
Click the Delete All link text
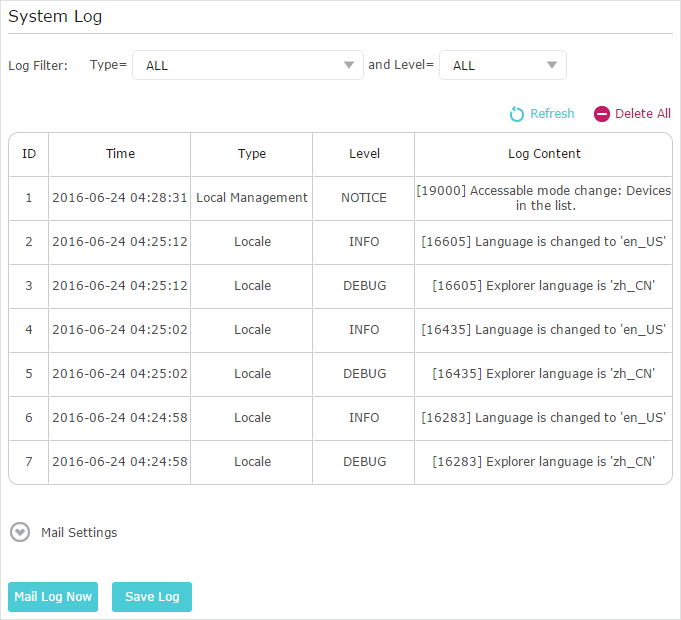click(x=642, y=114)
